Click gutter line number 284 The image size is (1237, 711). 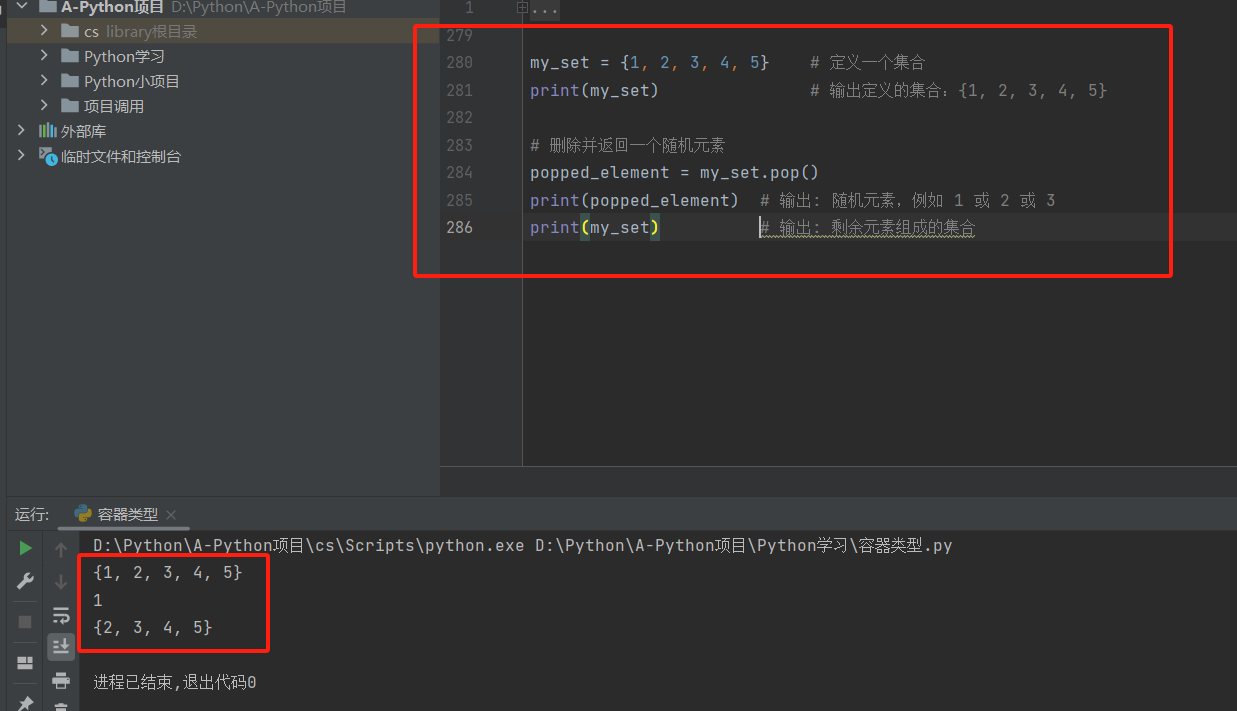[459, 172]
